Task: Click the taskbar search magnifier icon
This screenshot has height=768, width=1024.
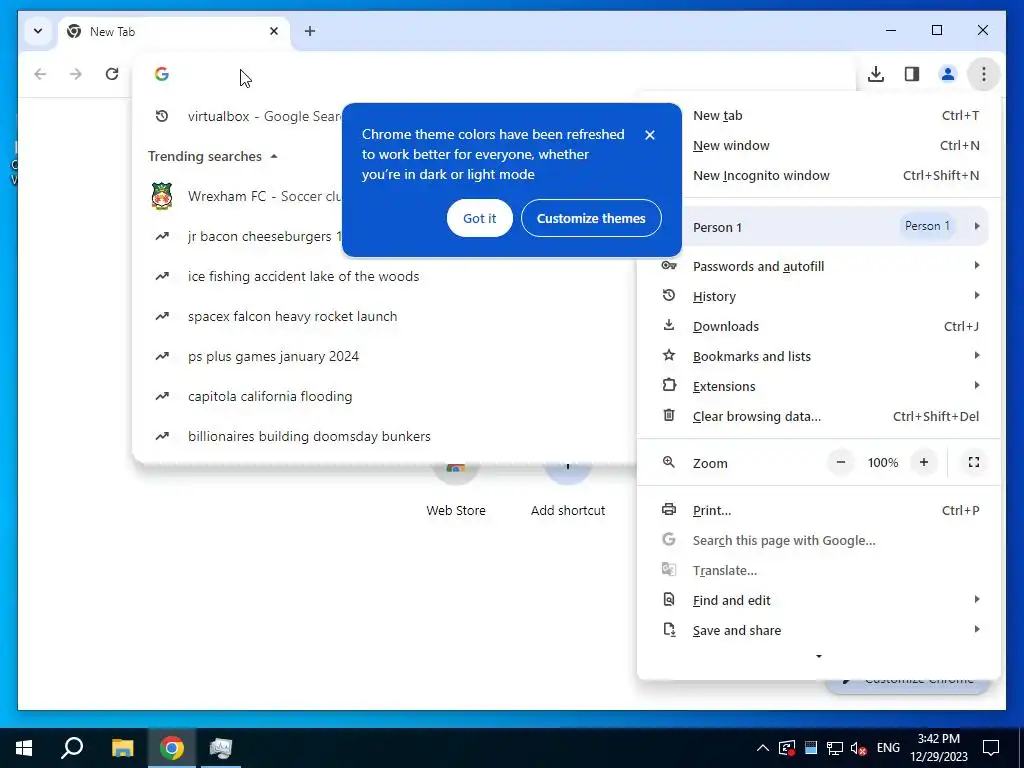Action: coord(72,748)
